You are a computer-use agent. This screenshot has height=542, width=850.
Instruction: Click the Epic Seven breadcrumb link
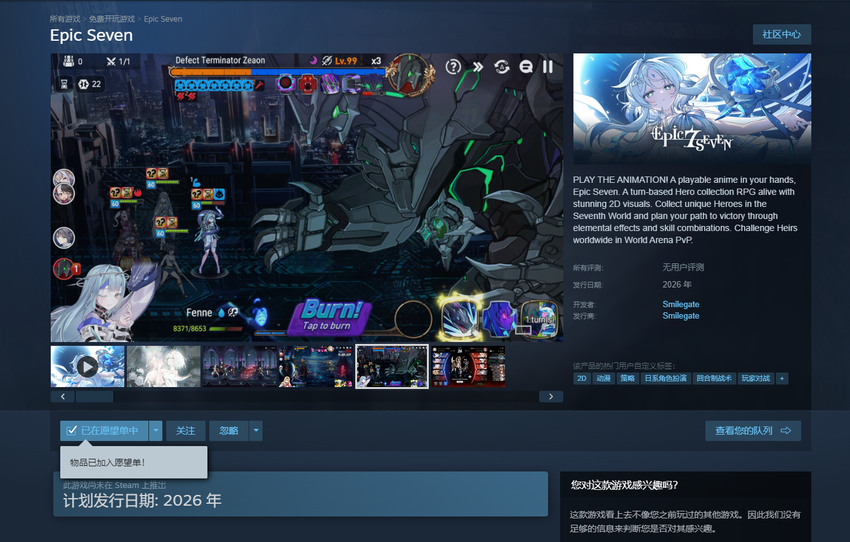[x=163, y=19]
